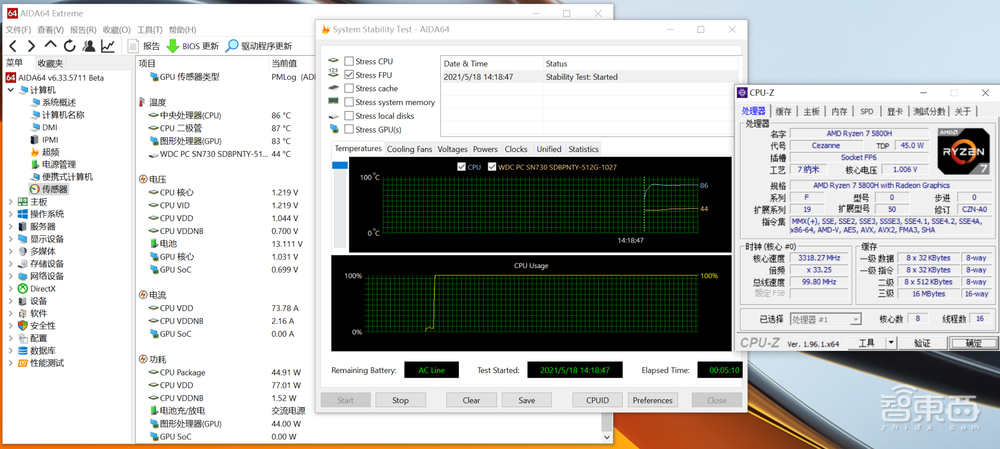This screenshot has width=1000, height=449.
Task: Open the graph chart icon in AIDA64 toolbar
Action: click(108, 46)
